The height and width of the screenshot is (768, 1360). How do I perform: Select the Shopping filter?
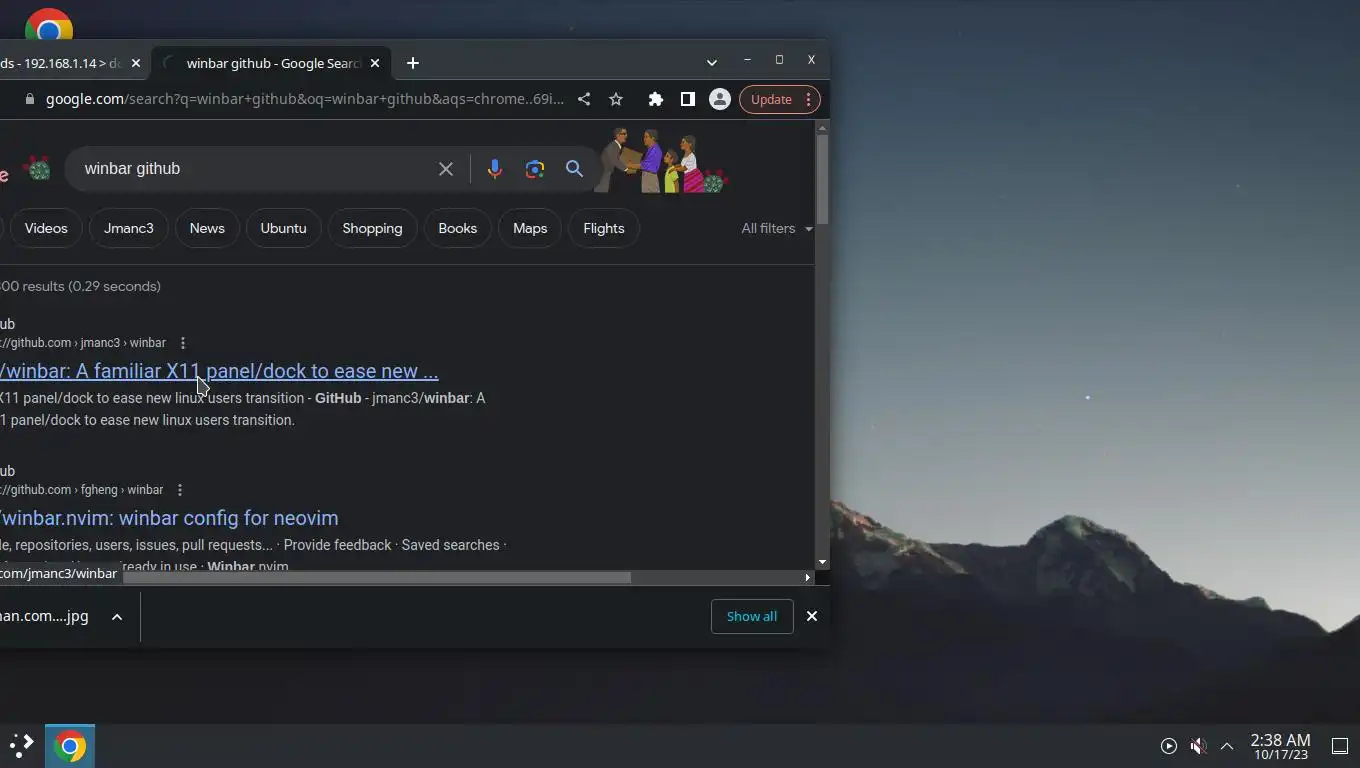(x=372, y=228)
